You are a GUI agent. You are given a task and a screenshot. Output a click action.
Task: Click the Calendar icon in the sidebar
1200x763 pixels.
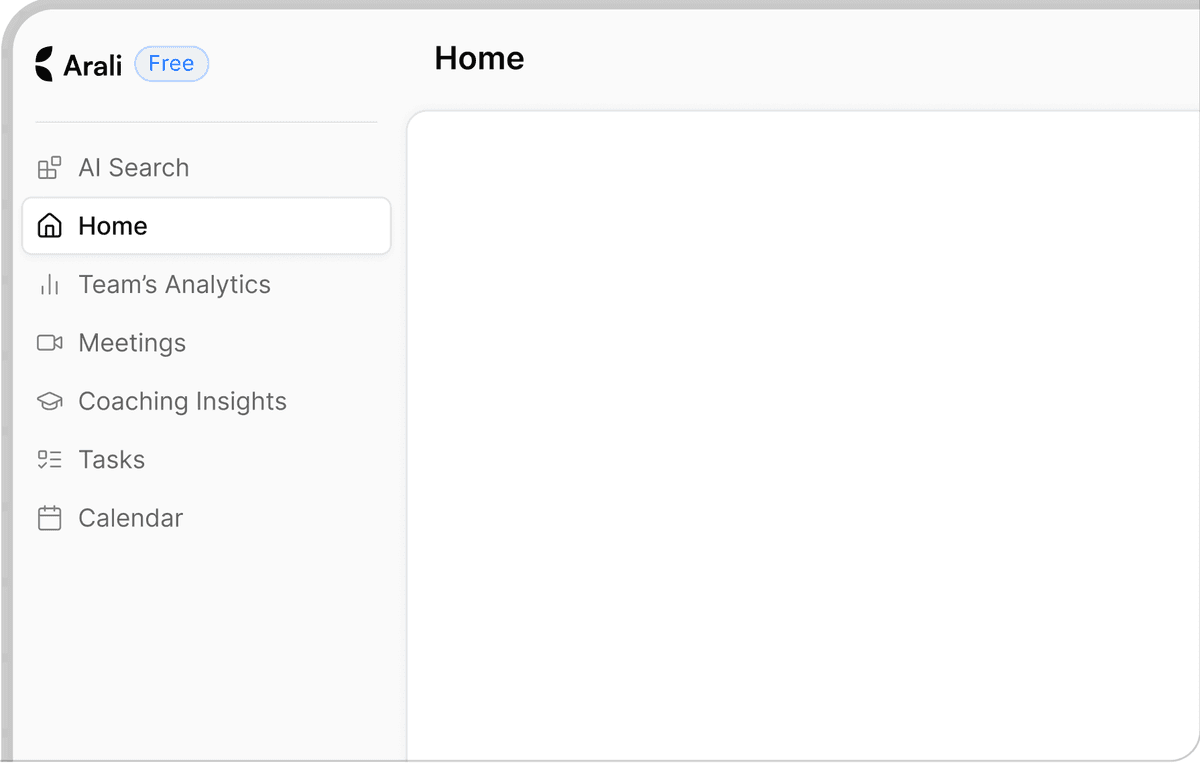click(49, 518)
